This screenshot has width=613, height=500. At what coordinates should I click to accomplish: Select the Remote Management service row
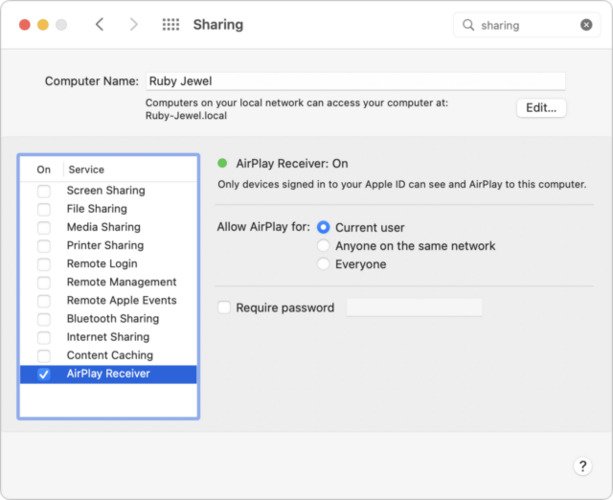[108, 282]
